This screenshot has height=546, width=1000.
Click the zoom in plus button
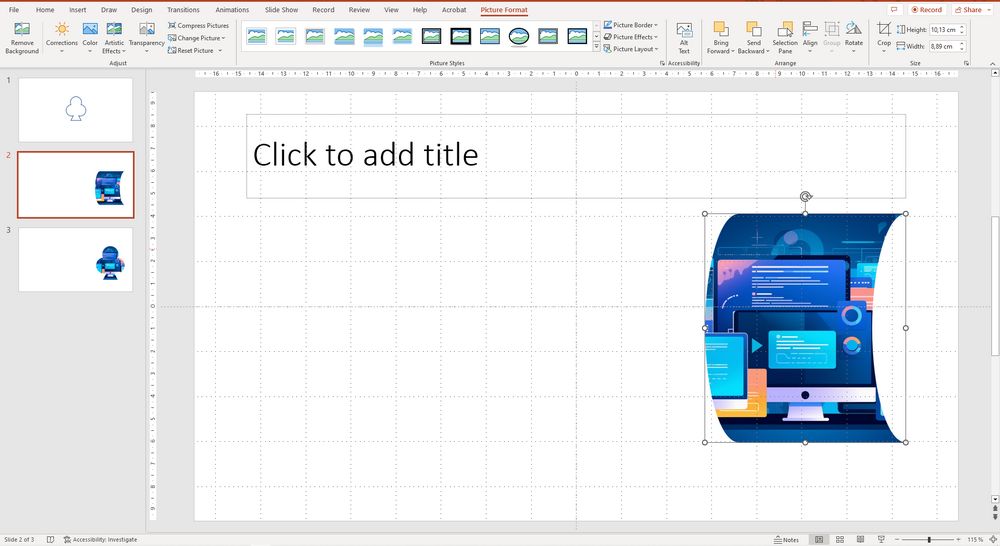tap(958, 540)
